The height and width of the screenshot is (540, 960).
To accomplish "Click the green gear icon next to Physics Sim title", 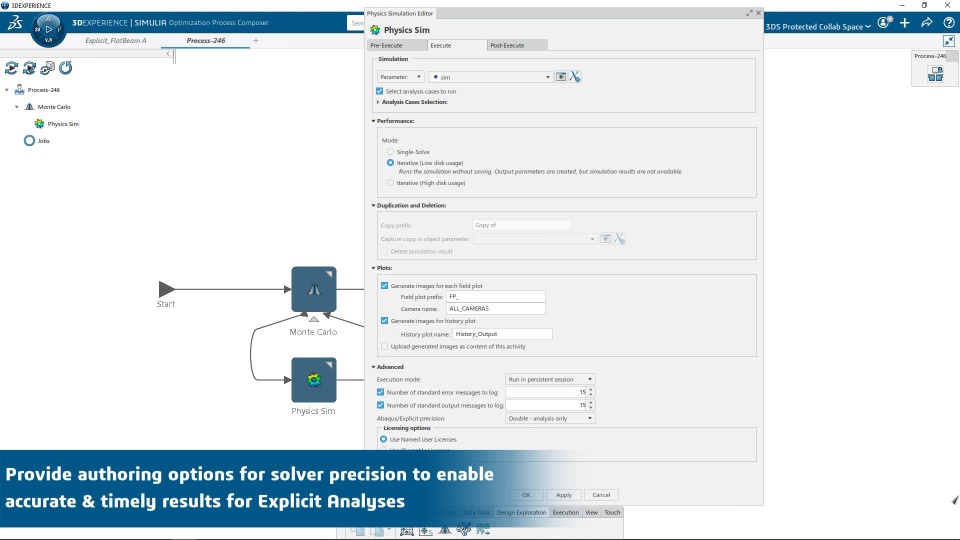I will 375,29.
